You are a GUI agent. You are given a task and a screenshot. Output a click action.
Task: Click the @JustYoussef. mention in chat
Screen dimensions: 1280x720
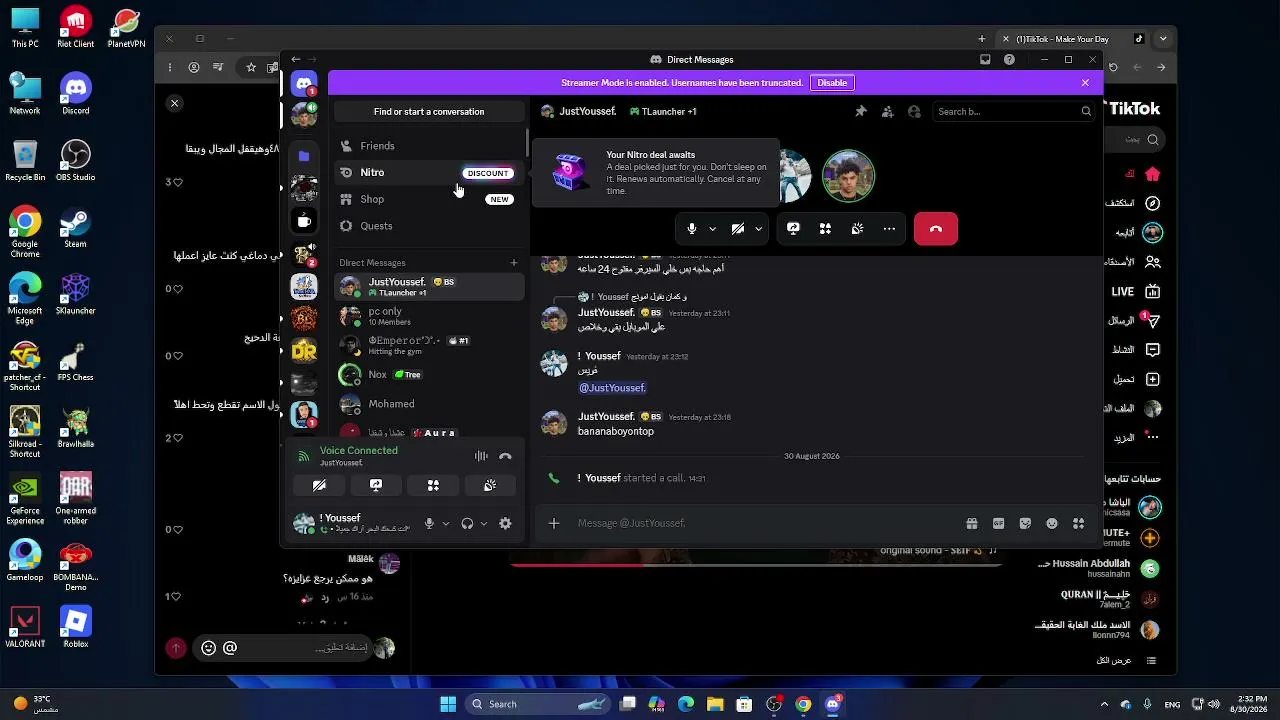[x=612, y=388]
